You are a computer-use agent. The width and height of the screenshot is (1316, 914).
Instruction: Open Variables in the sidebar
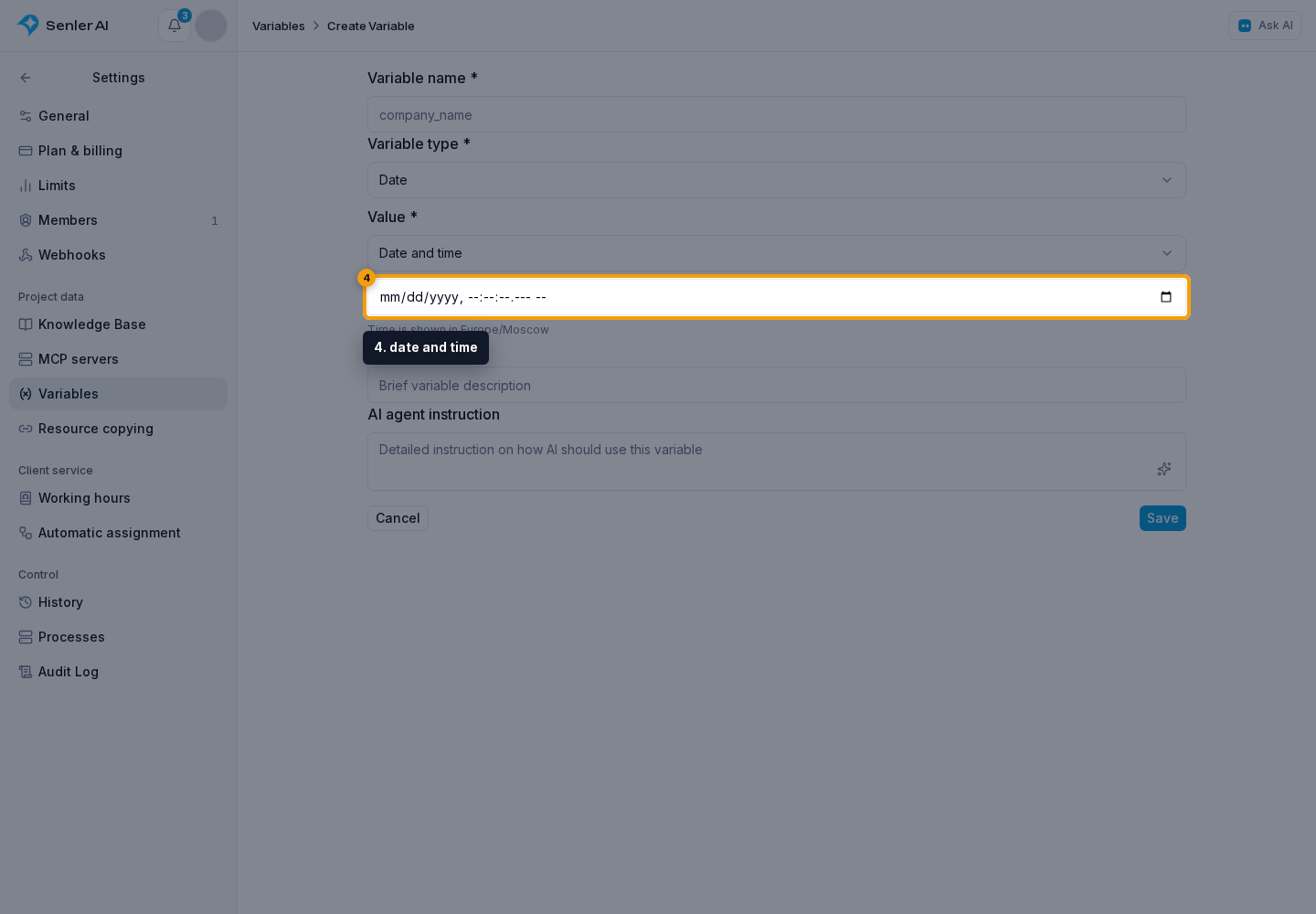pos(119,394)
